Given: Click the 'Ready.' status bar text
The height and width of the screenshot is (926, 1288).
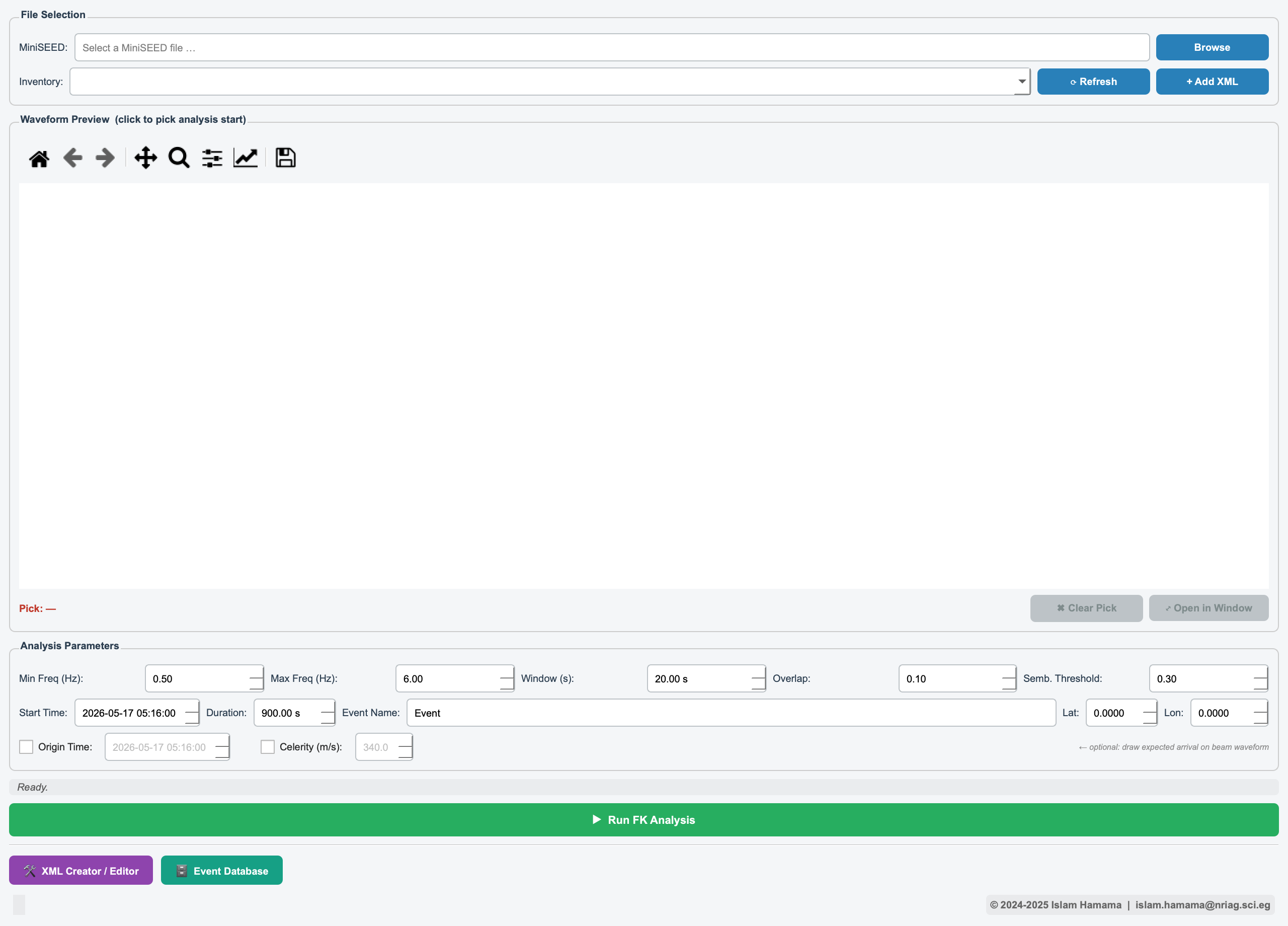Looking at the screenshot, I should tap(32, 788).
